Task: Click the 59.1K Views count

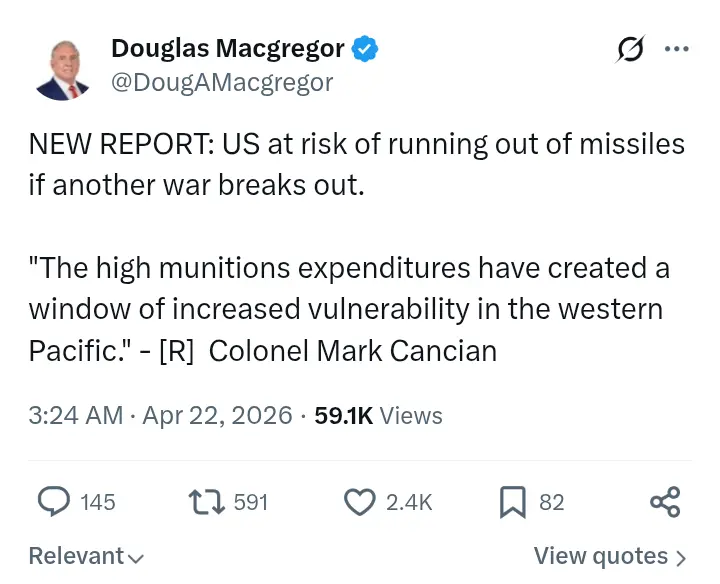Action: point(378,415)
